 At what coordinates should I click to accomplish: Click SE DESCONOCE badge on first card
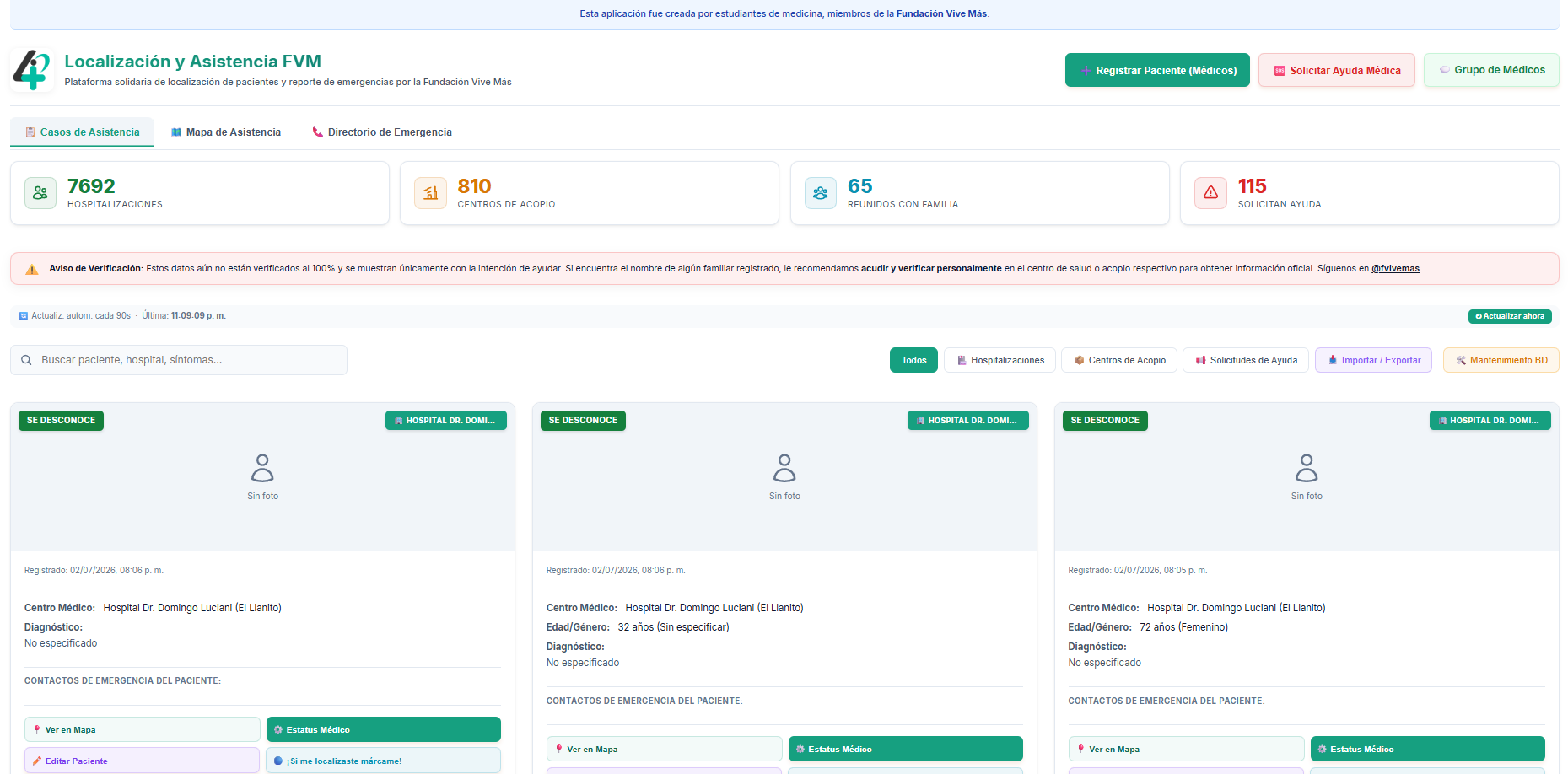[61, 421]
